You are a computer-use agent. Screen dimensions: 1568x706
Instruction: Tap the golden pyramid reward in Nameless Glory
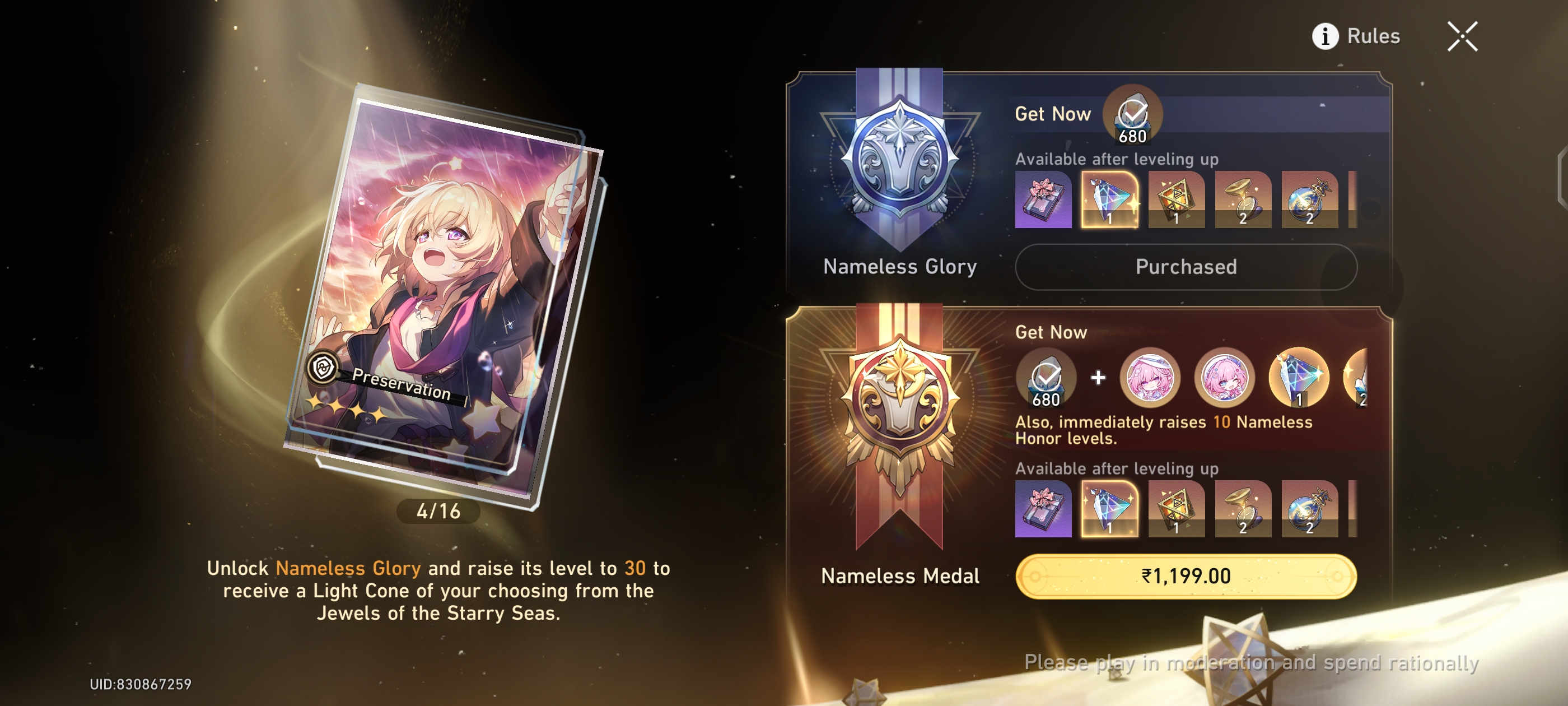click(x=1176, y=199)
